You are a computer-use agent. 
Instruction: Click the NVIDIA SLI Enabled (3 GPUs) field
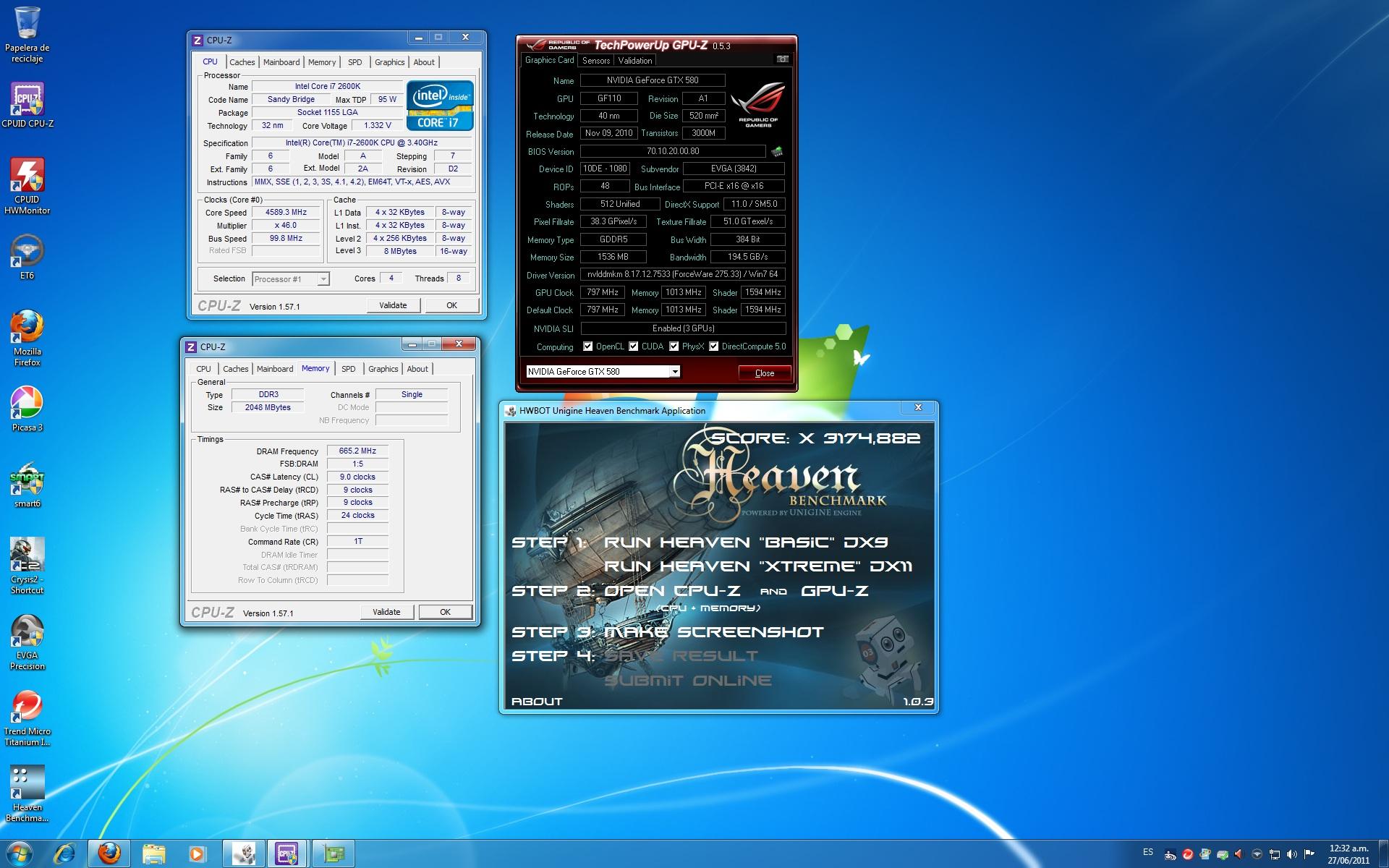tap(682, 328)
